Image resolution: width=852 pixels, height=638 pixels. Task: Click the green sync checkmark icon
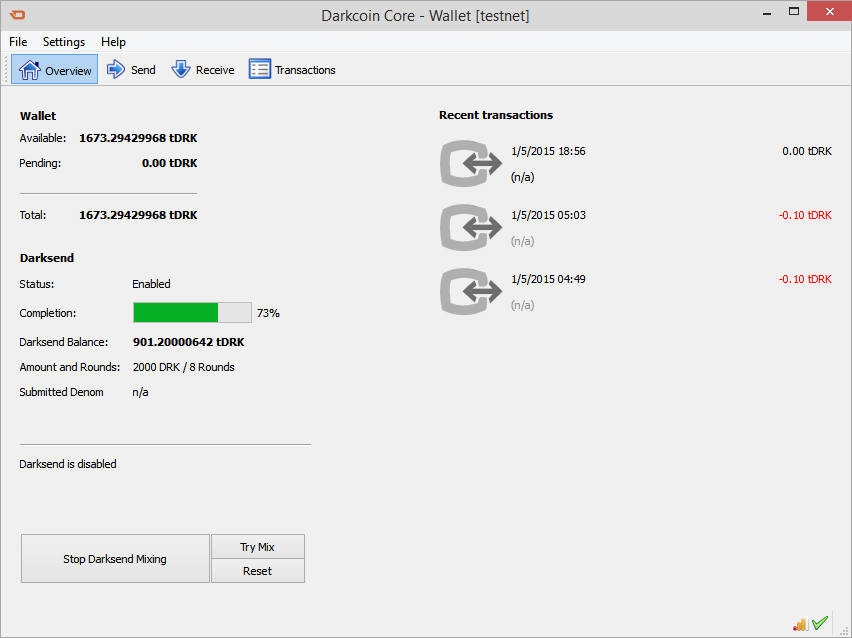coord(819,623)
